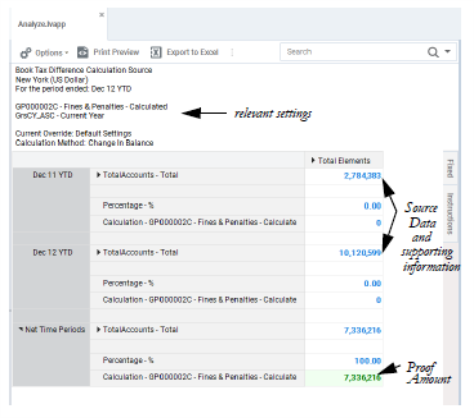474x418 pixels.
Task: Click the search magnifier icon
Action: tap(433, 52)
